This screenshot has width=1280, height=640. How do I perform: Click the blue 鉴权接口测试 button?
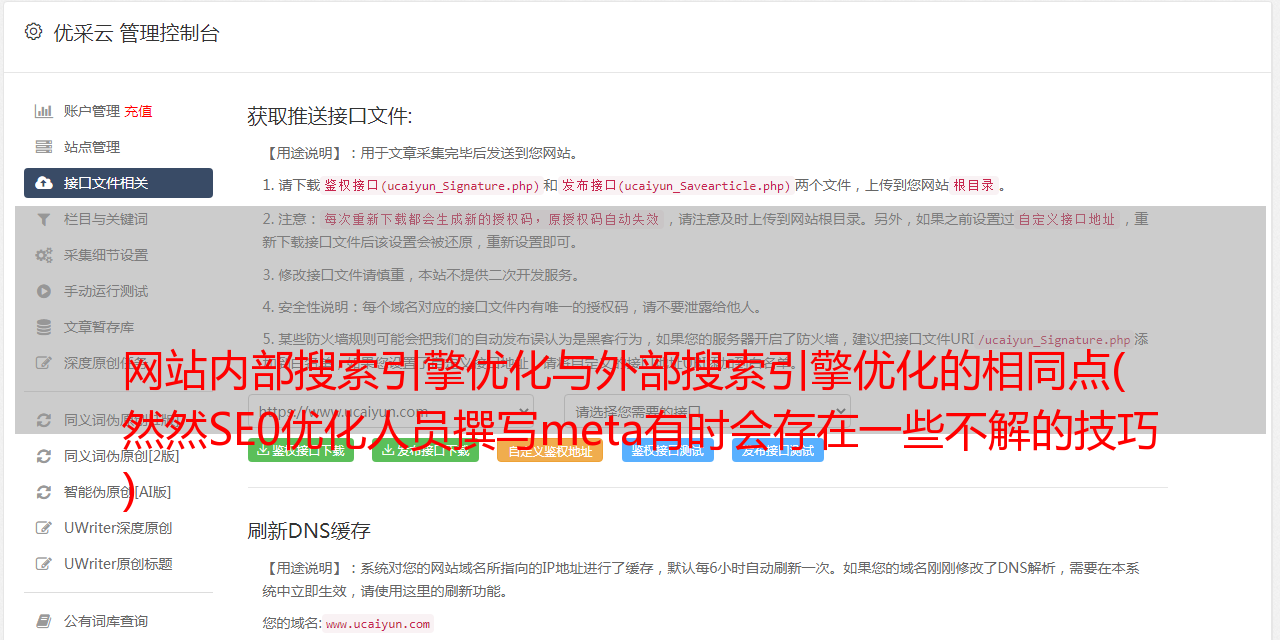[x=668, y=451]
